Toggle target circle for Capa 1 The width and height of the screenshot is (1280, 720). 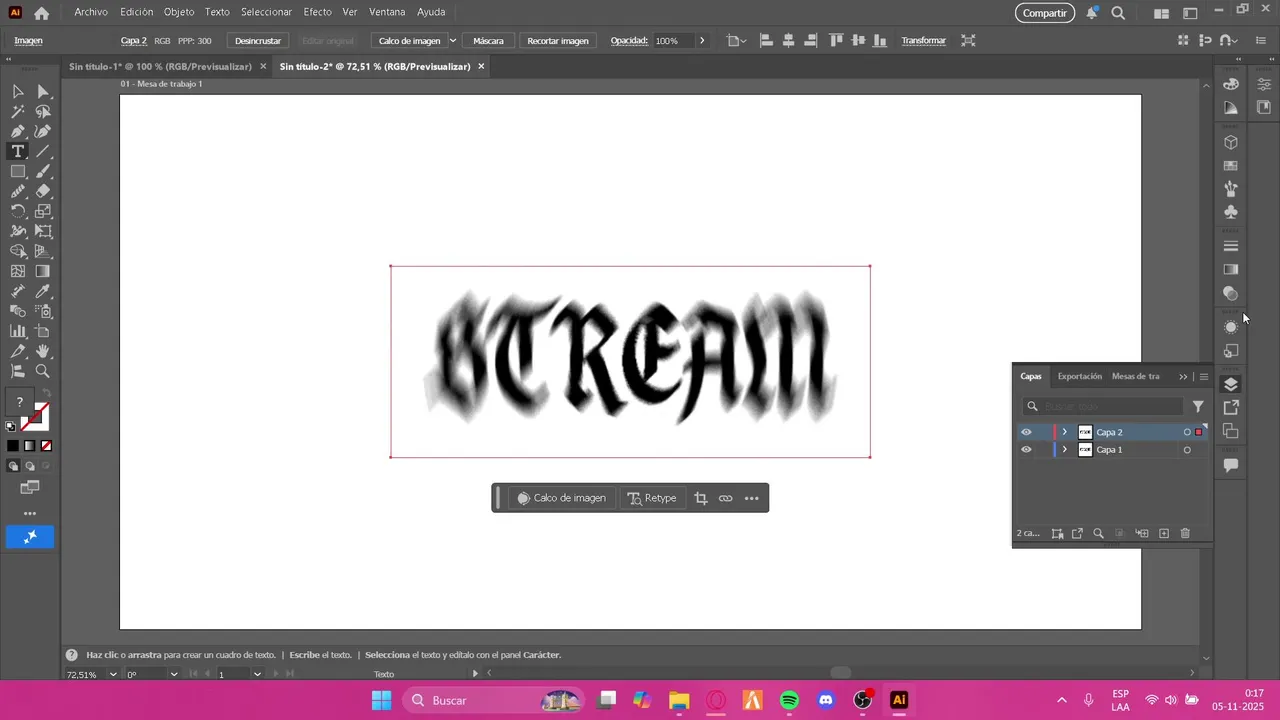[x=1187, y=450]
